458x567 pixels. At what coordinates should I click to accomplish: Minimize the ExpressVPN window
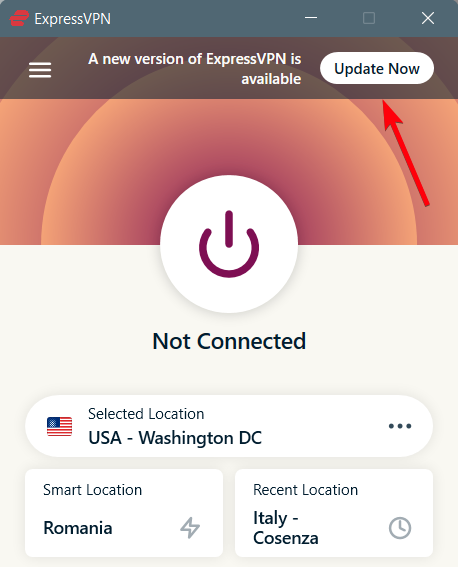pyautogui.click(x=311, y=18)
